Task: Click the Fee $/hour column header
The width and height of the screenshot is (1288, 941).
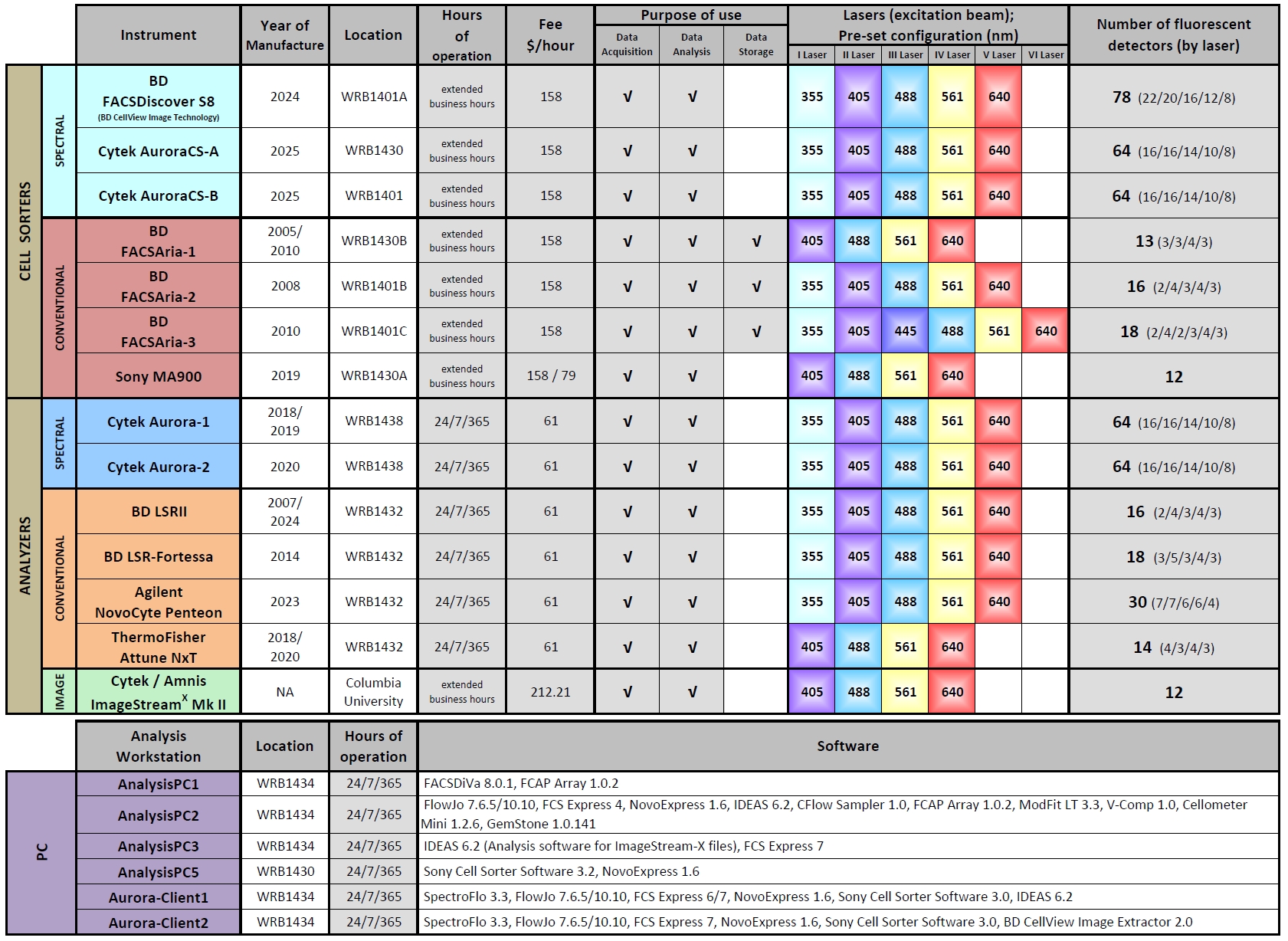Action: click(550, 35)
